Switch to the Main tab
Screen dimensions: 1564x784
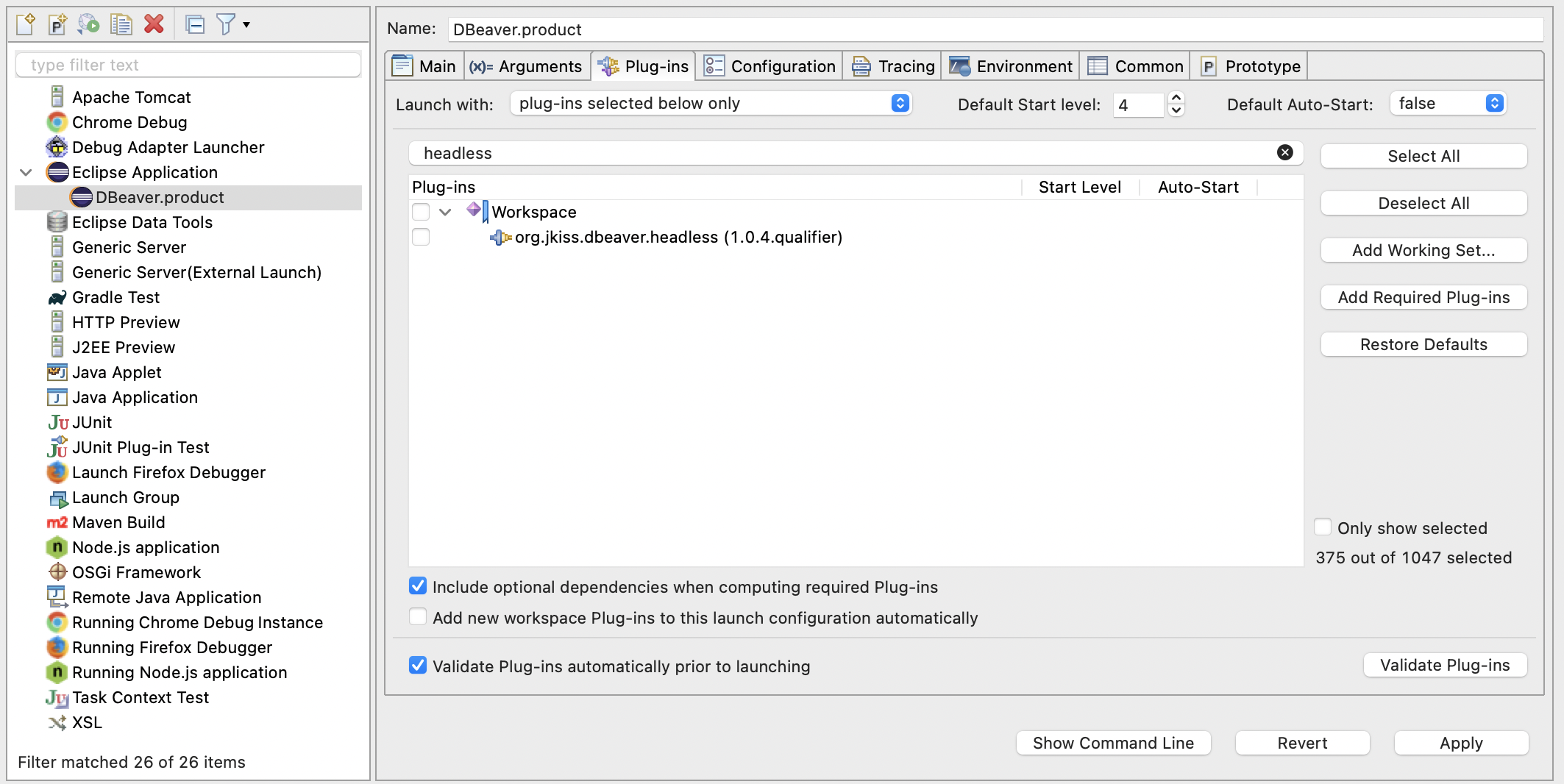coord(424,66)
